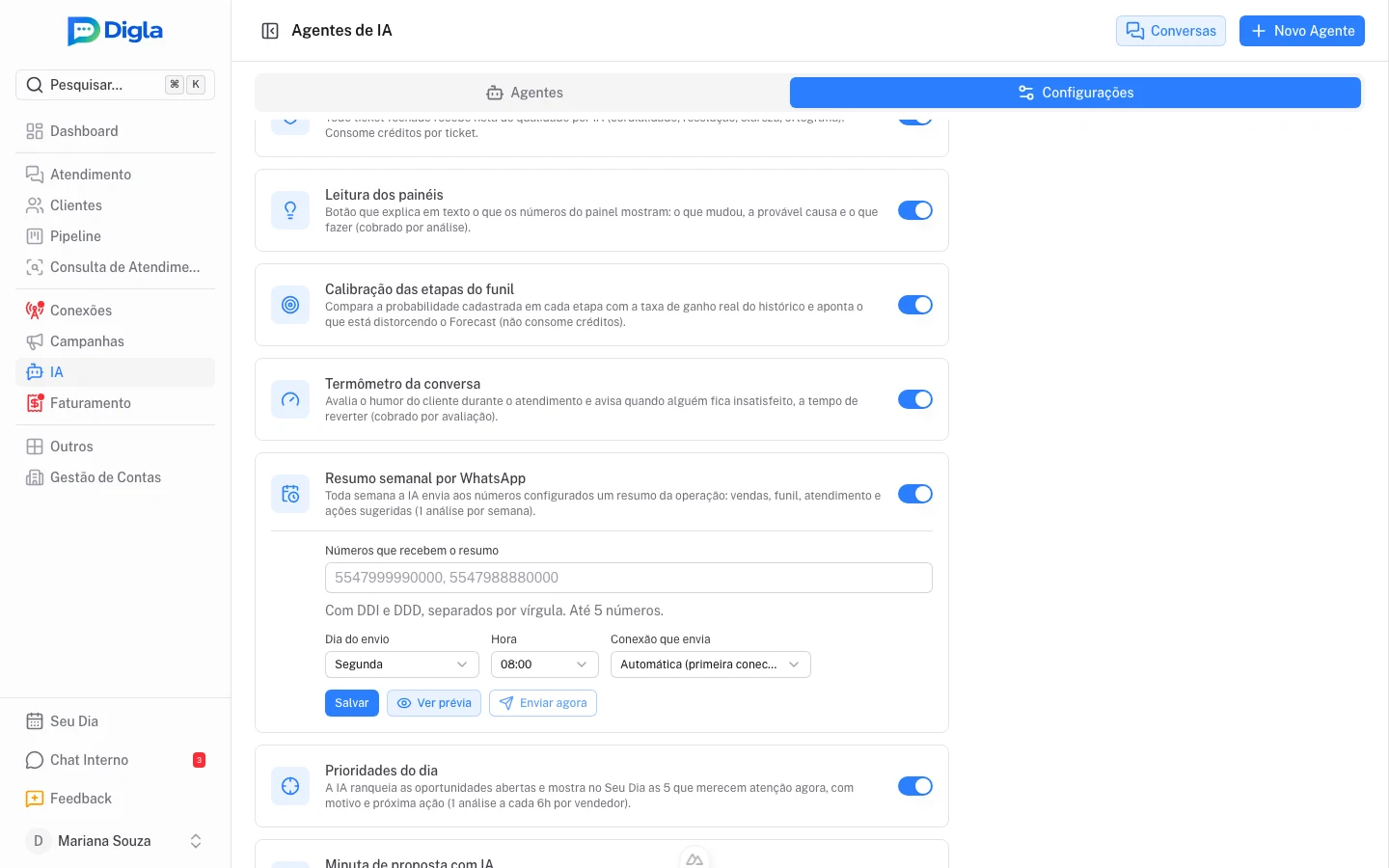The height and width of the screenshot is (868, 1389).
Task: Click Ver prévia button
Action: coord(434,703)
